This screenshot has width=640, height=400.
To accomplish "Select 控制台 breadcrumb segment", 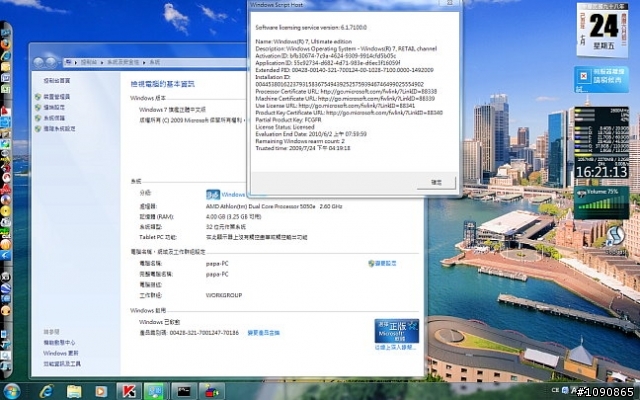I will click(x=89, y=62).
